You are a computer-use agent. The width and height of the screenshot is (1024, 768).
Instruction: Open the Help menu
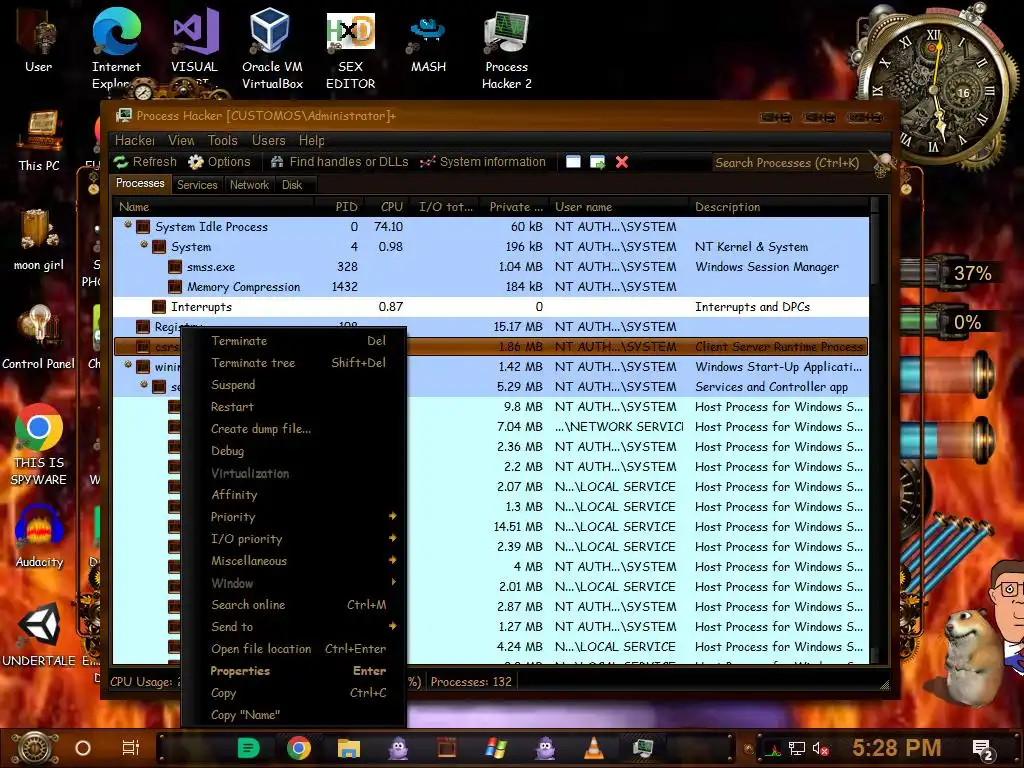(312, 140)
